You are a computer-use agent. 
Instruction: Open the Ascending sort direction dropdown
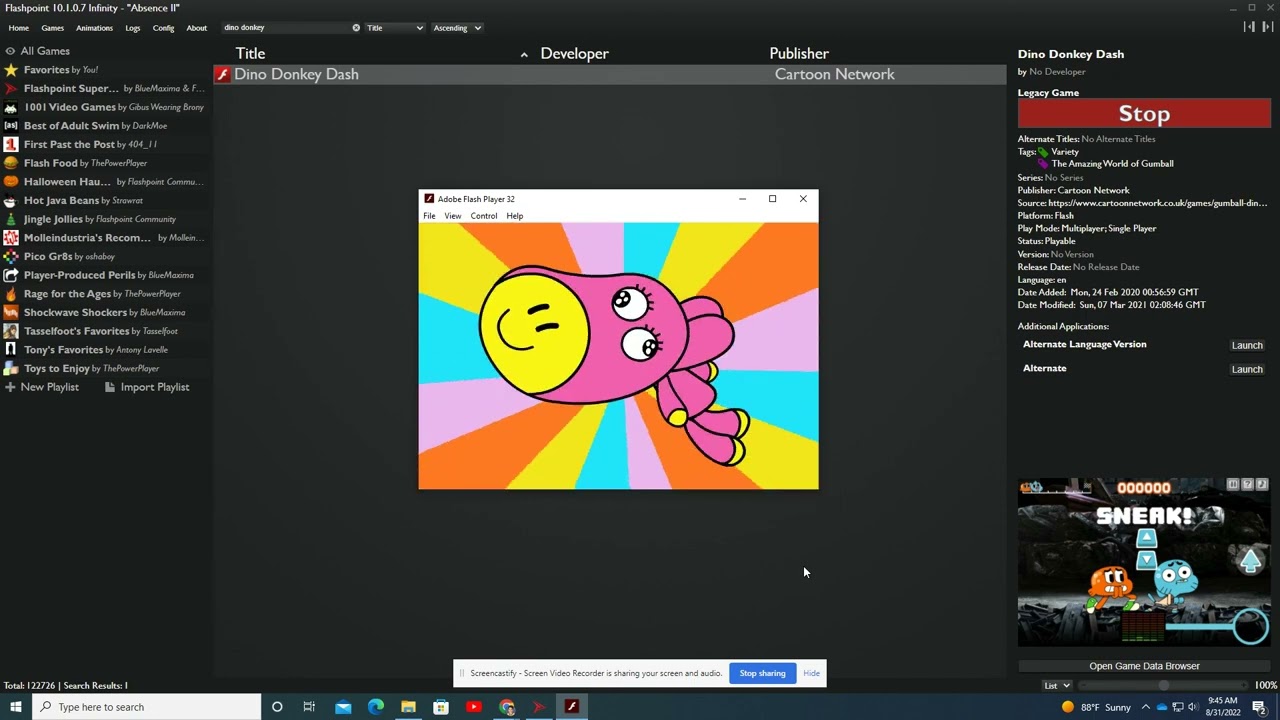[x=457, y=28]
